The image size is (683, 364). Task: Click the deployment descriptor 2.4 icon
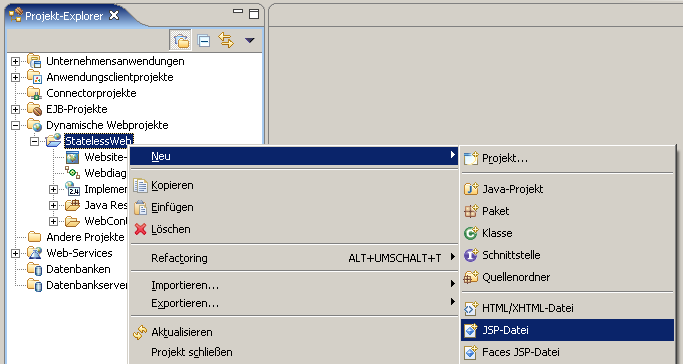(72, 189)
